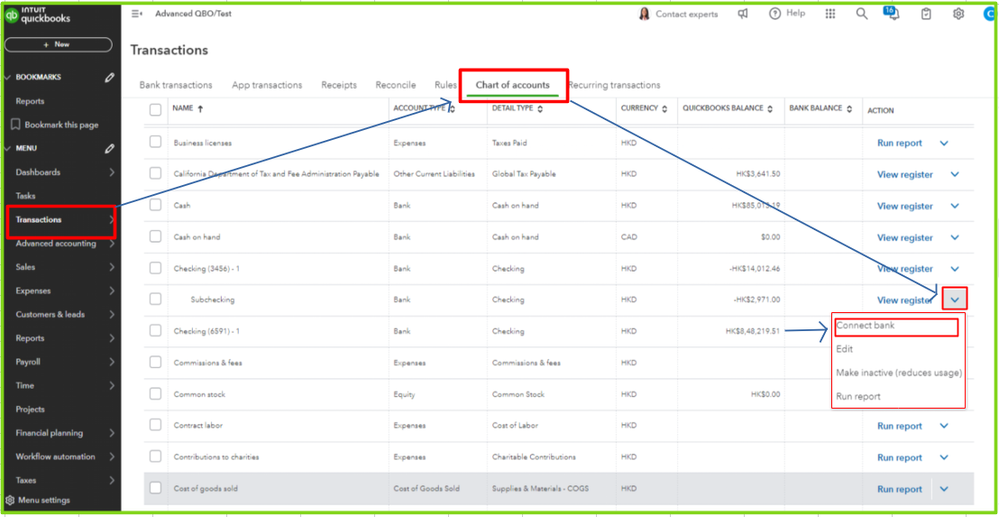Click Run report for Contributions to charities

click(900, 458)
